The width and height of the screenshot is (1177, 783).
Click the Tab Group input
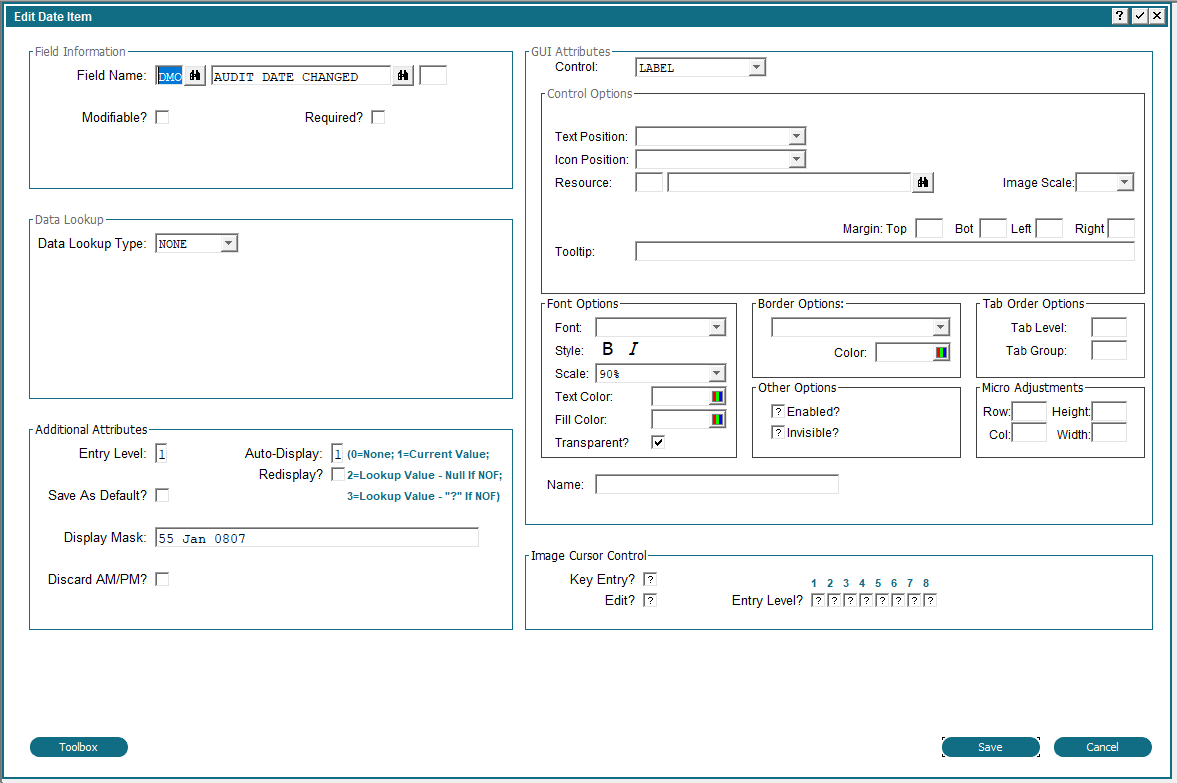[x=1109, y=351]
